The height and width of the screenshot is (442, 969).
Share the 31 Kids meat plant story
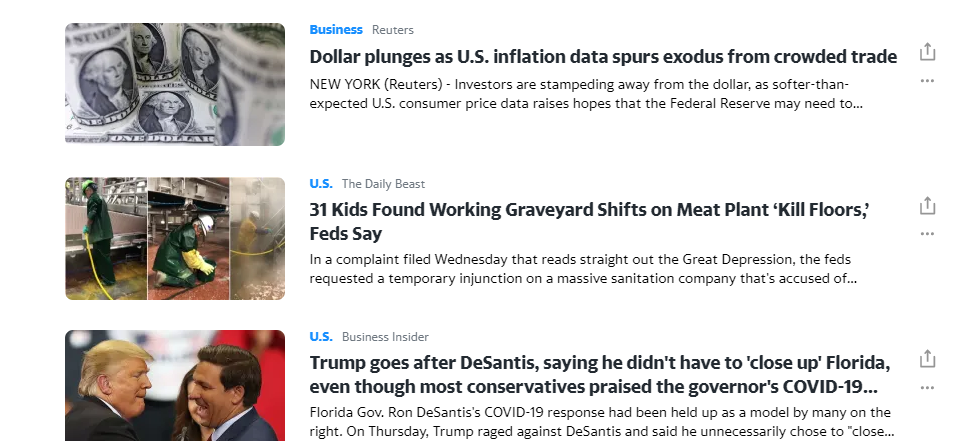tap(927, 205)
